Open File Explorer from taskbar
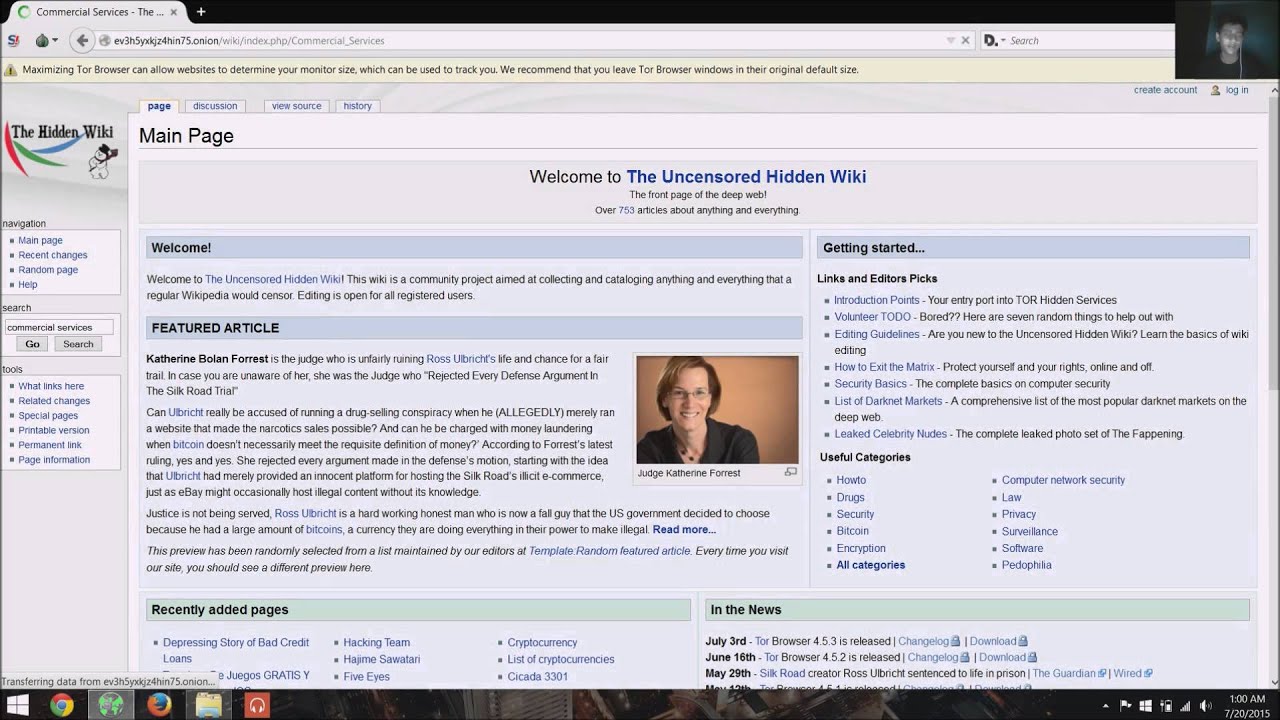Screen dimensions: 1280x720 coord(208,705)
